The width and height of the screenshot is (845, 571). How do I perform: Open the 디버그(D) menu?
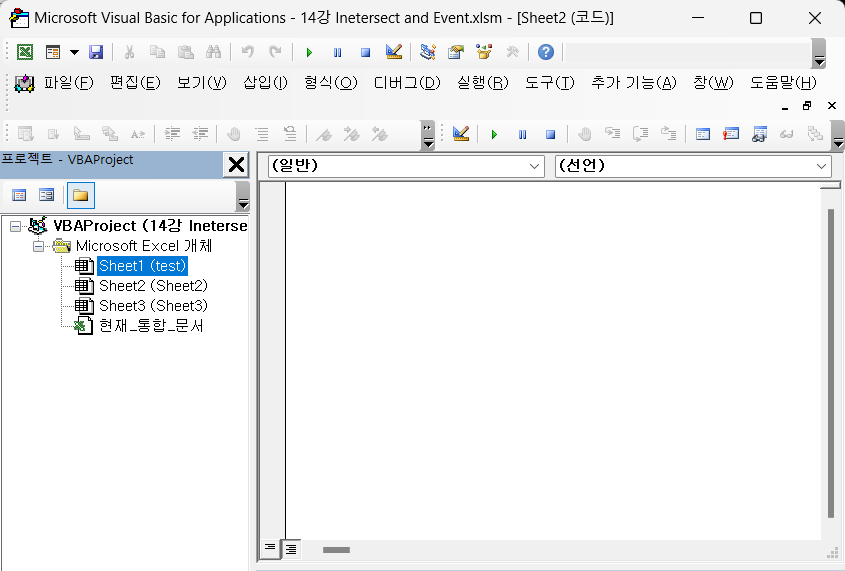point(407,83)
